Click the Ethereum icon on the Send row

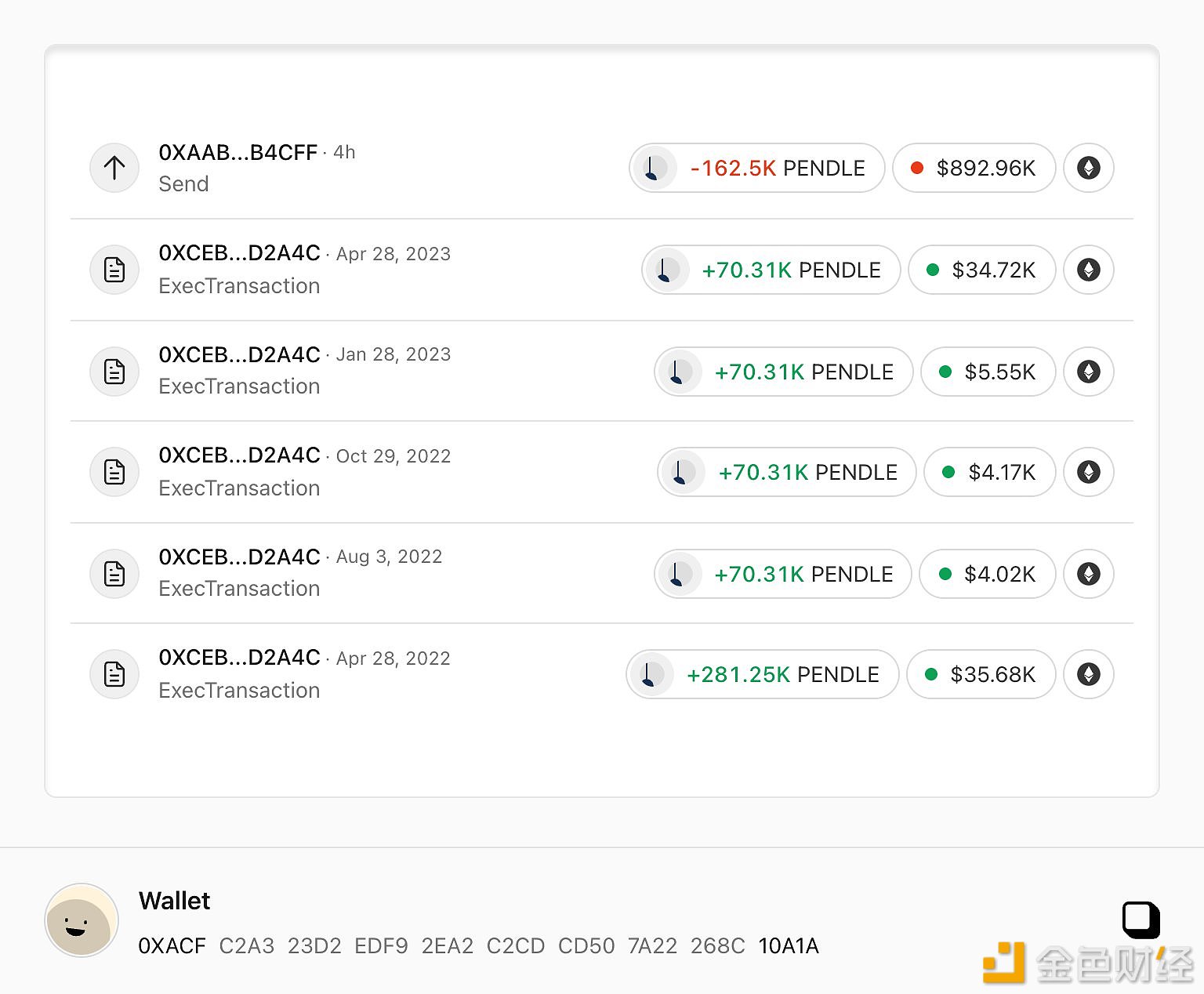[1088, 168]
